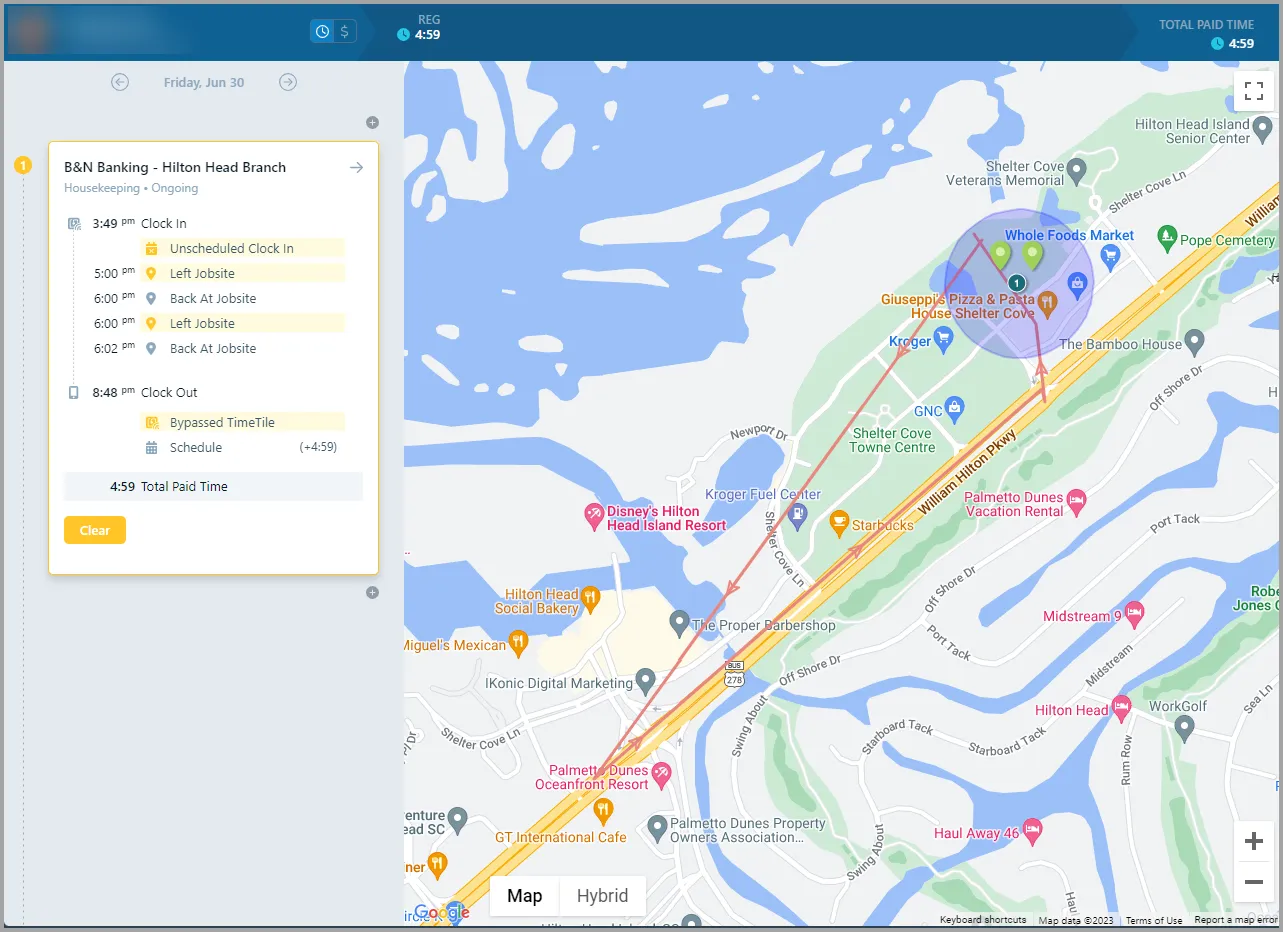Click the 3:49 pm Clock In icon
The image size is (1283, 932).
74,224
